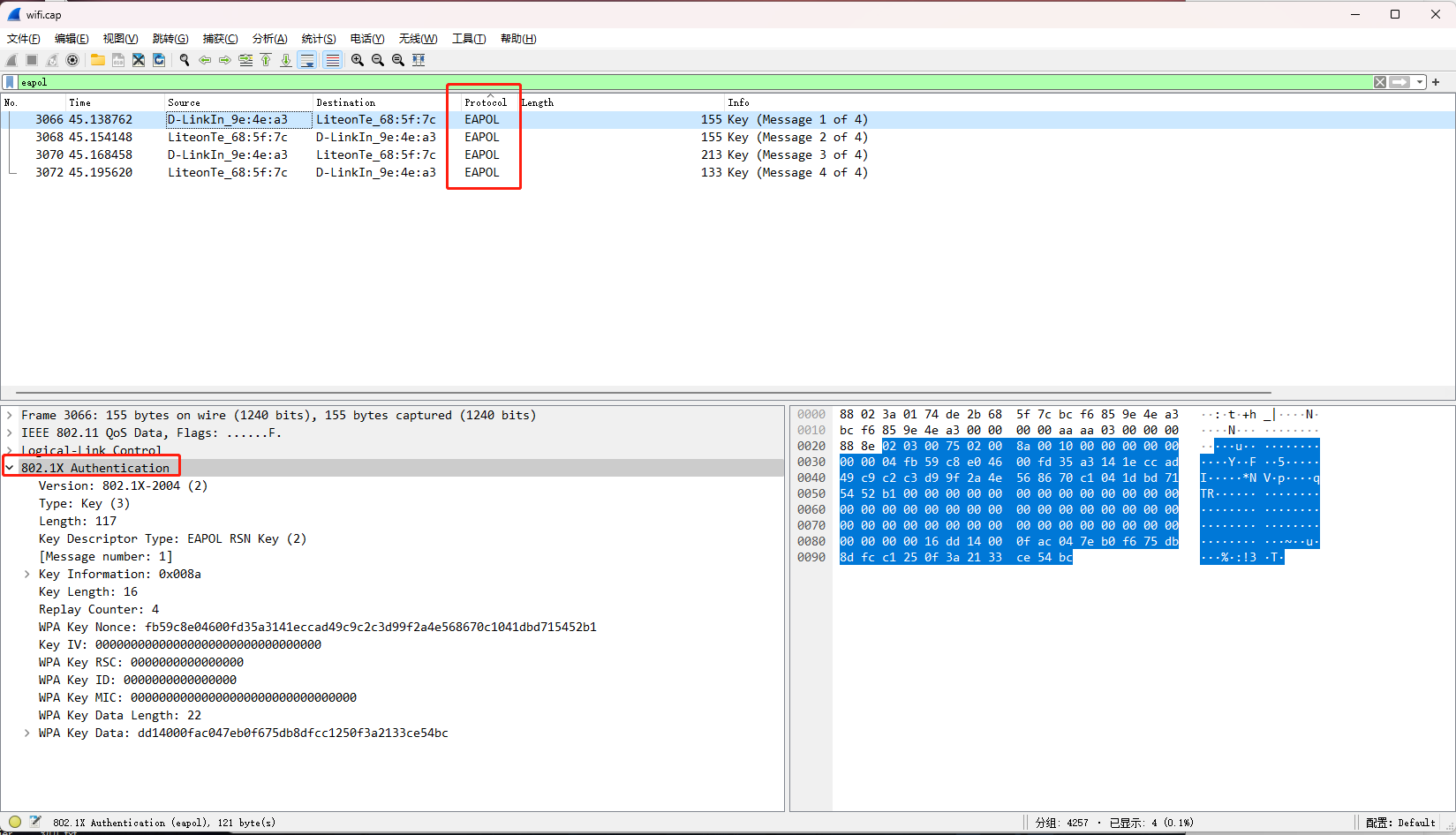Apply the display filter arrow button
Viewport: 1456px width, 835px height.
point(1399,82)
